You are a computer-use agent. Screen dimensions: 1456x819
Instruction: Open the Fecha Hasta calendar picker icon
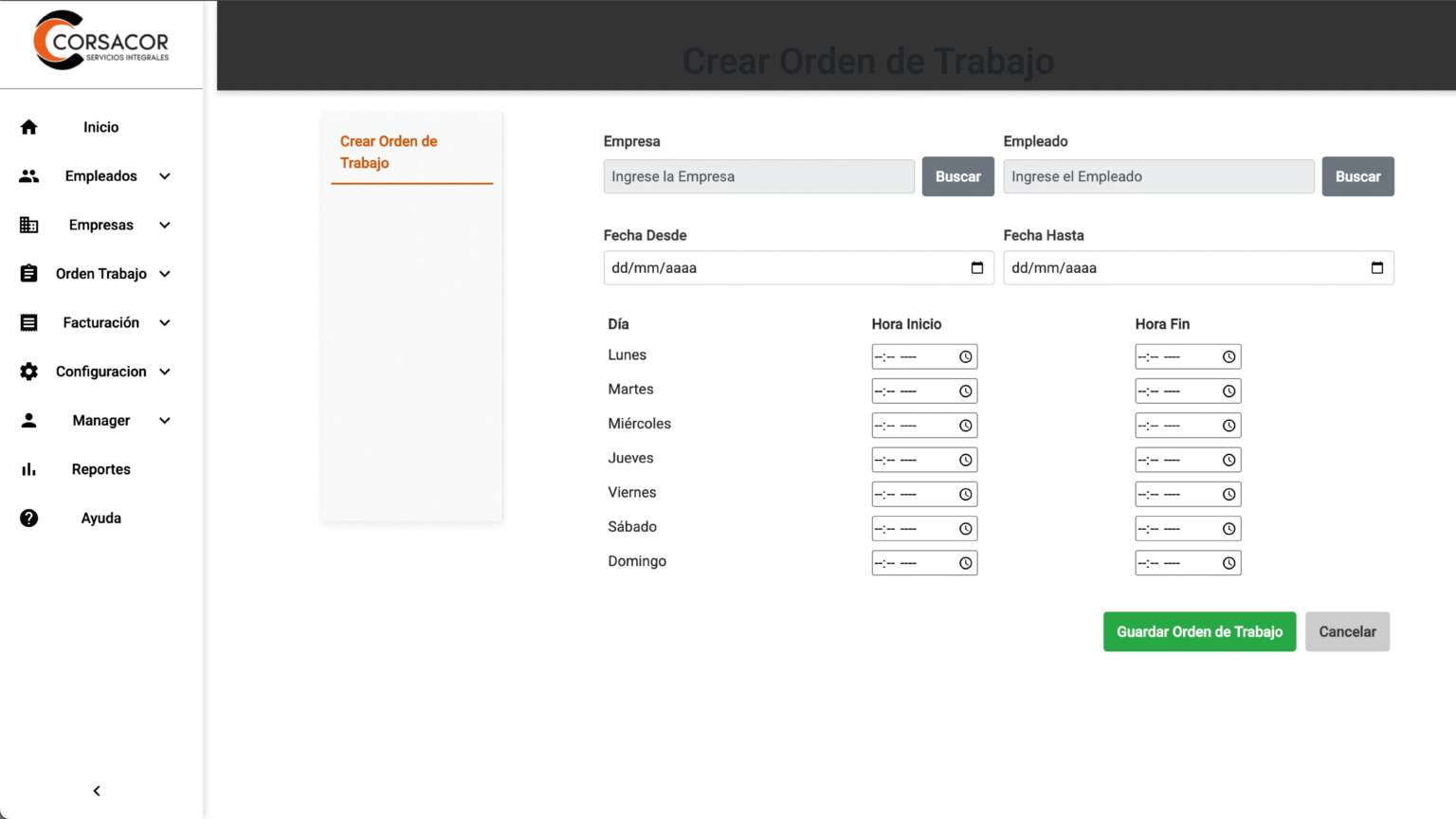click(1377, 268)
